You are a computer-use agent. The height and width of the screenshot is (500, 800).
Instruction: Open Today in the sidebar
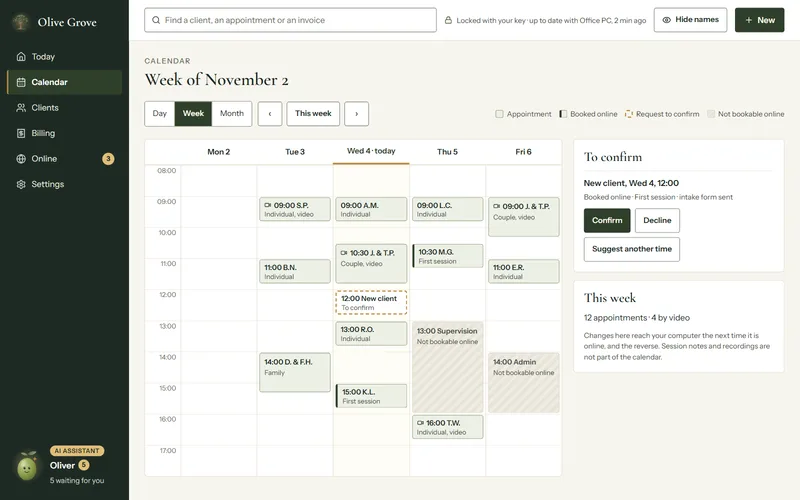tap(64, 57)
